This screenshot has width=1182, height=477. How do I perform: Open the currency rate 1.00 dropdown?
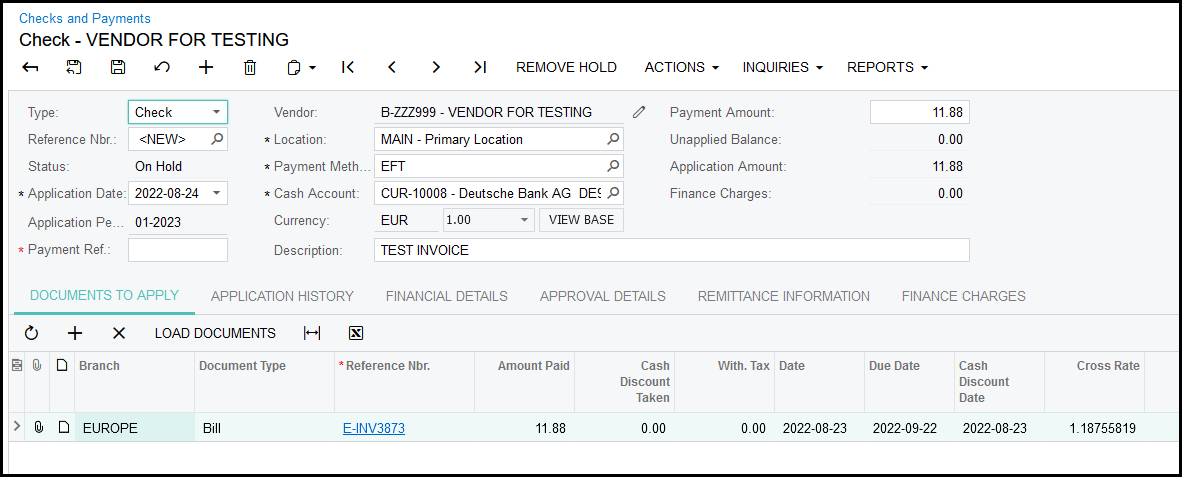tap(524, 220)
